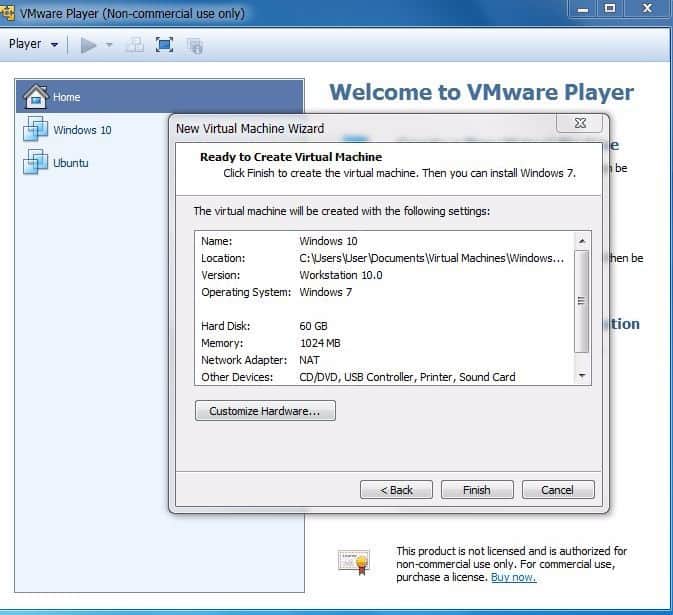Click the Location path value
This screenshot has width=673, height=615.
tap(431, 258)
